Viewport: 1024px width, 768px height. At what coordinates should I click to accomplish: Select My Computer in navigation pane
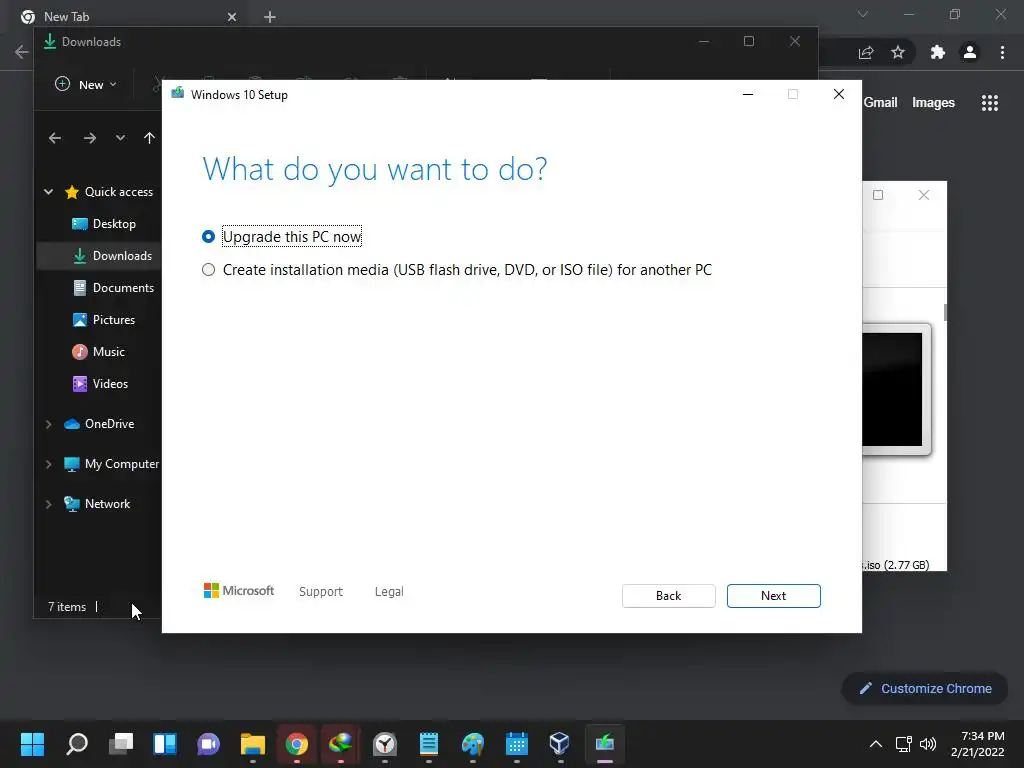pos(111,464)
